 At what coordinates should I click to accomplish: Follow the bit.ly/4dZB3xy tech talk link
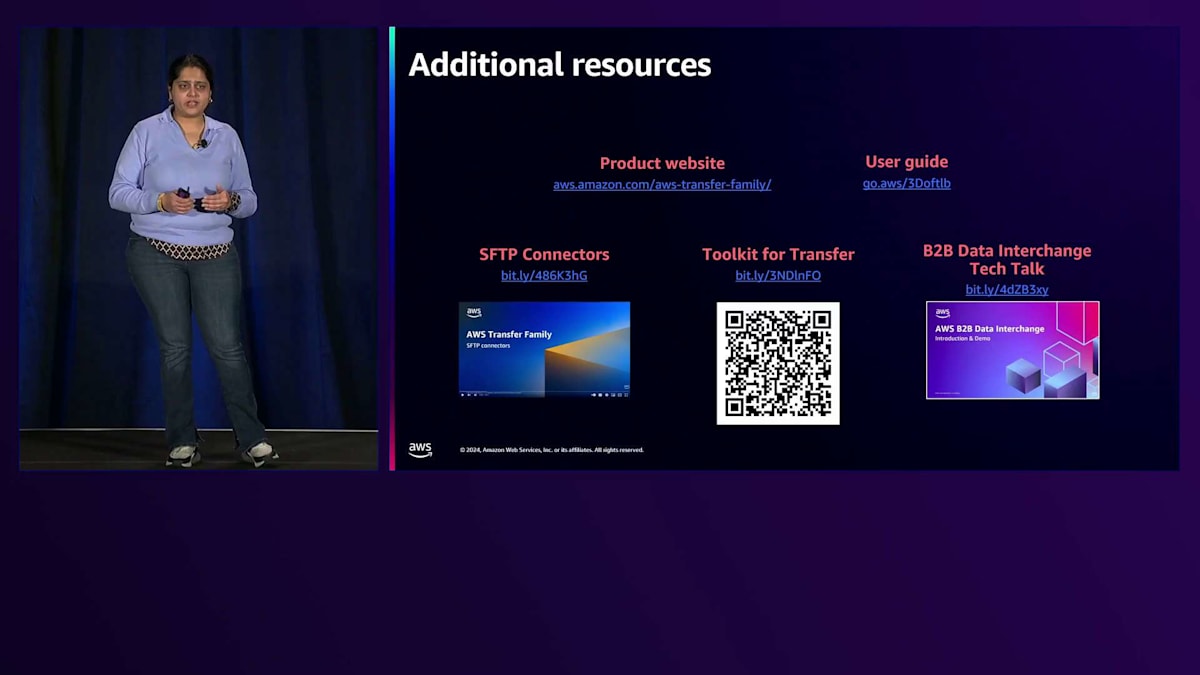pos(1007,290)
